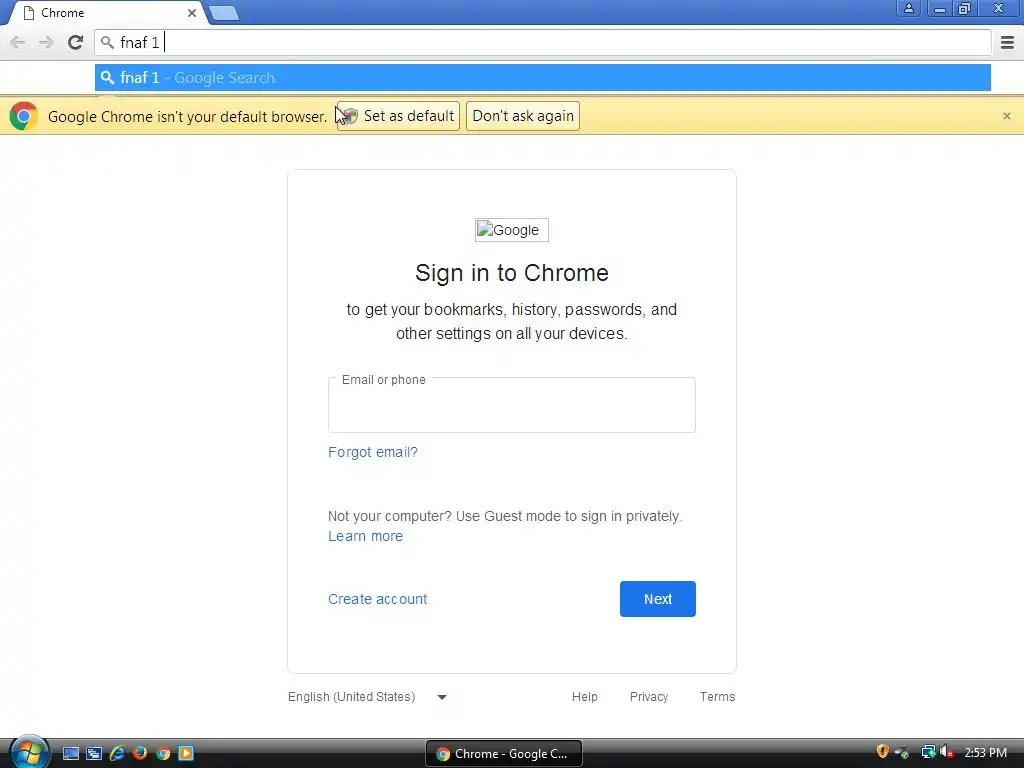This screenshot has height=768, width=1024.
Task: Dismiss the default browser infobar
Action: [x=1007, y=116]
